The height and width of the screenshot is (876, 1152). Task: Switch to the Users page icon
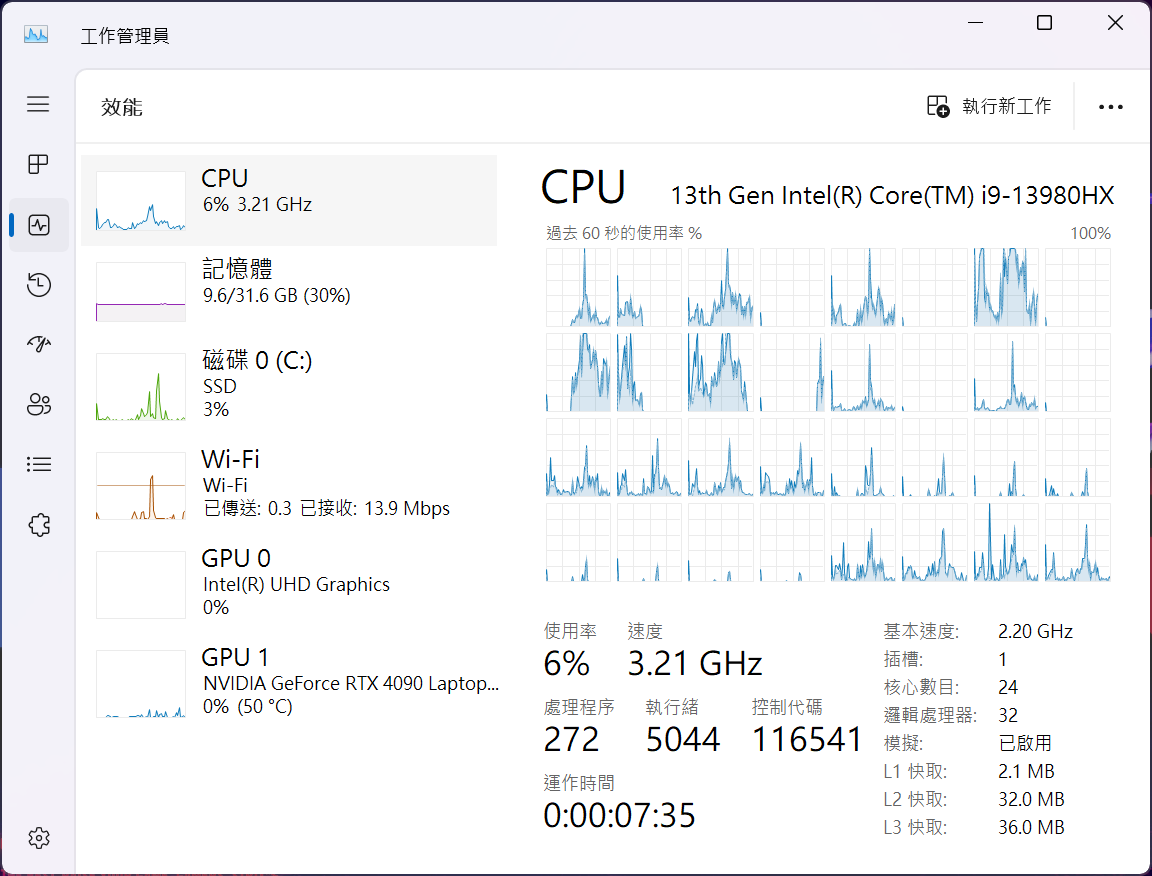point(38,405)
